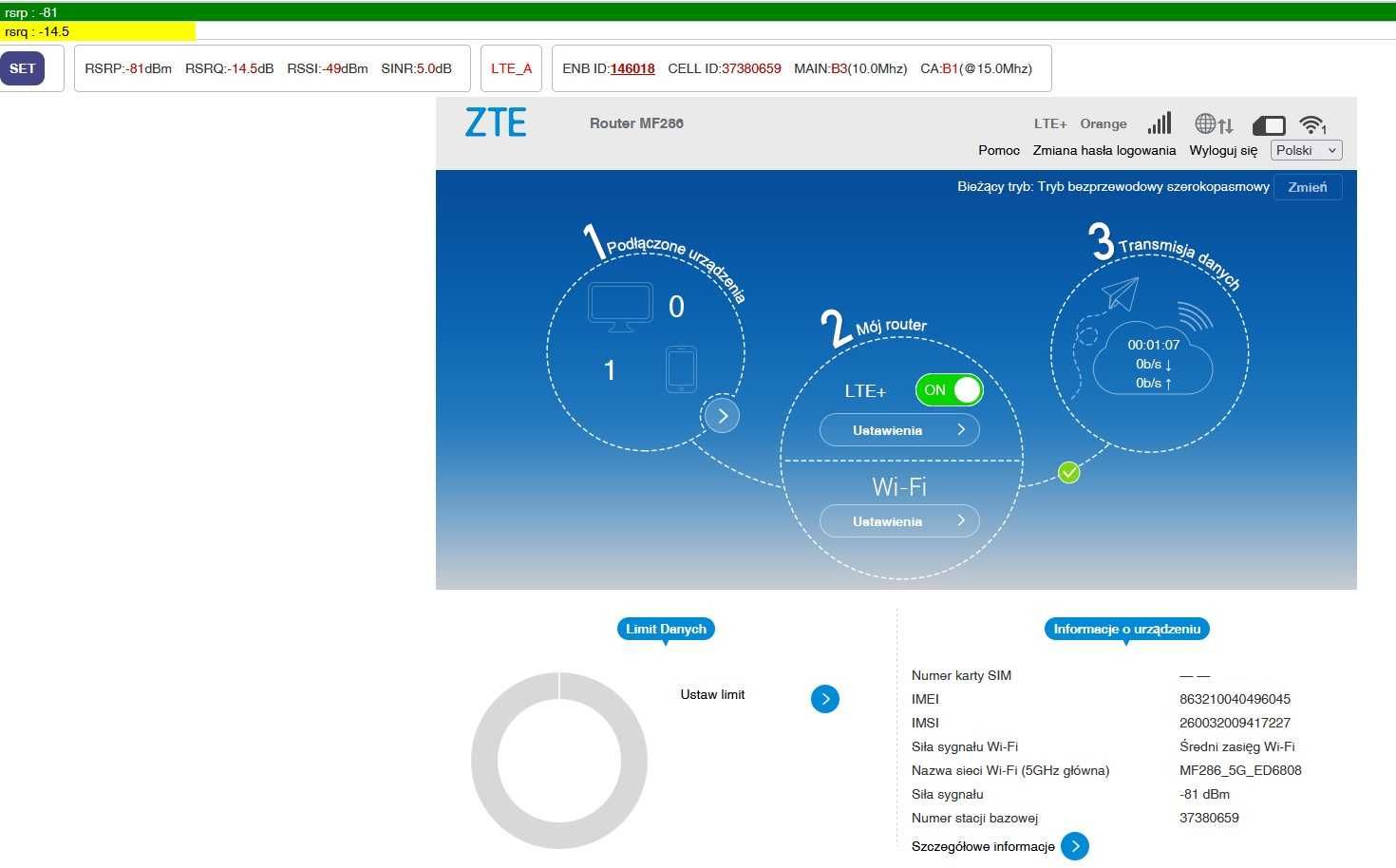The width and height of the screenshot is (1396, 868).
Task: Click Wi-Fi name MF286_5G_ED6808
Action: pos(1240,770)
